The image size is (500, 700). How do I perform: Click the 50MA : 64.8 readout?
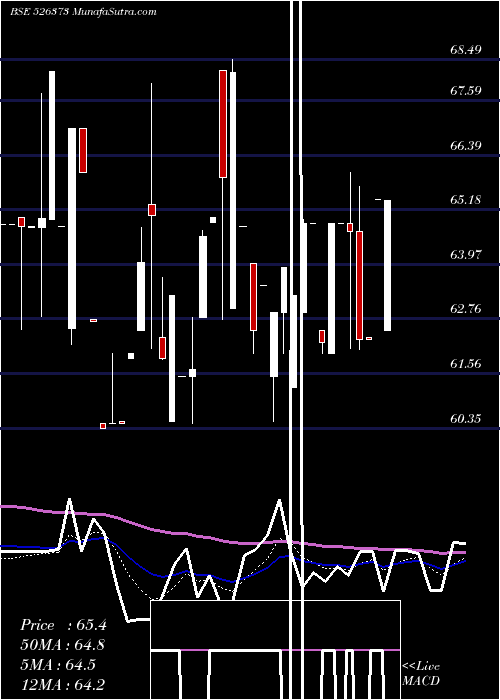[63, 645]
